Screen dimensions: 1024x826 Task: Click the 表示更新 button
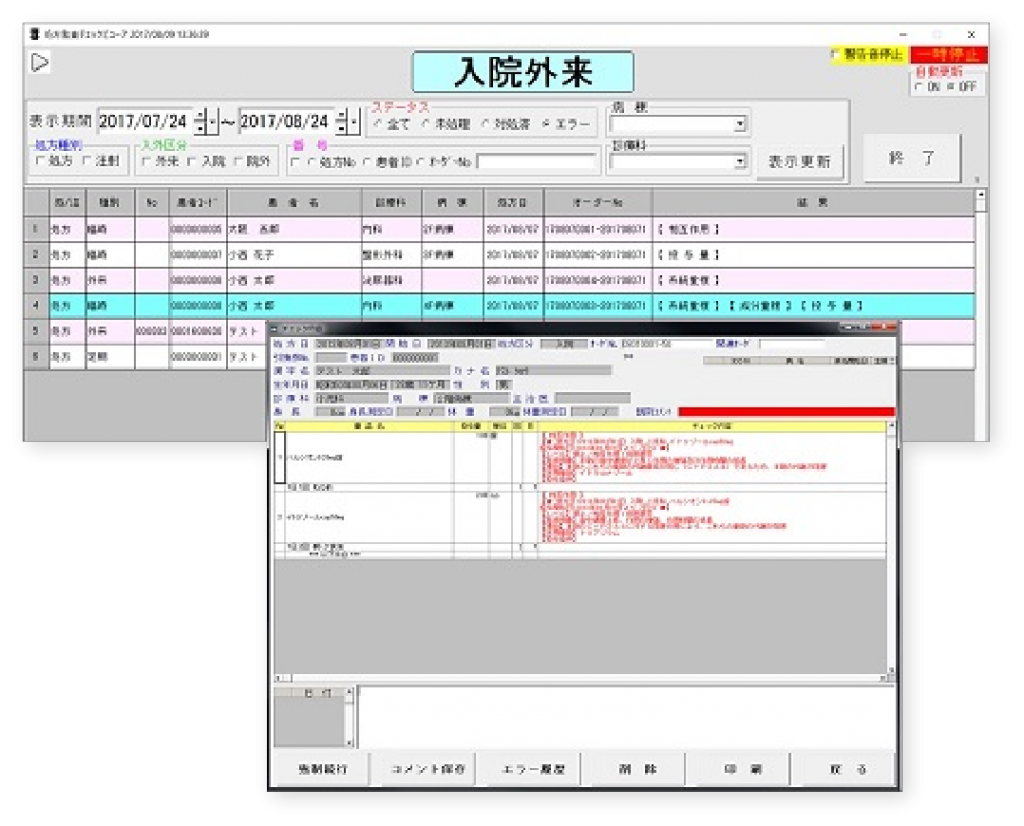pos(799,161)
